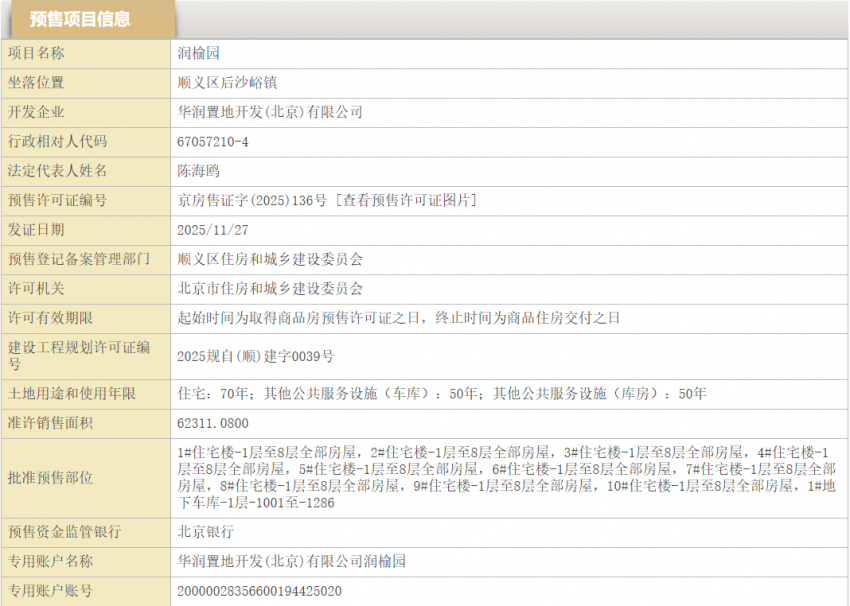The width and height of the screenshot is (850, 606).
Task: Select the location value 顺义区后沙峪镇
Action: (x=228, y=82)
